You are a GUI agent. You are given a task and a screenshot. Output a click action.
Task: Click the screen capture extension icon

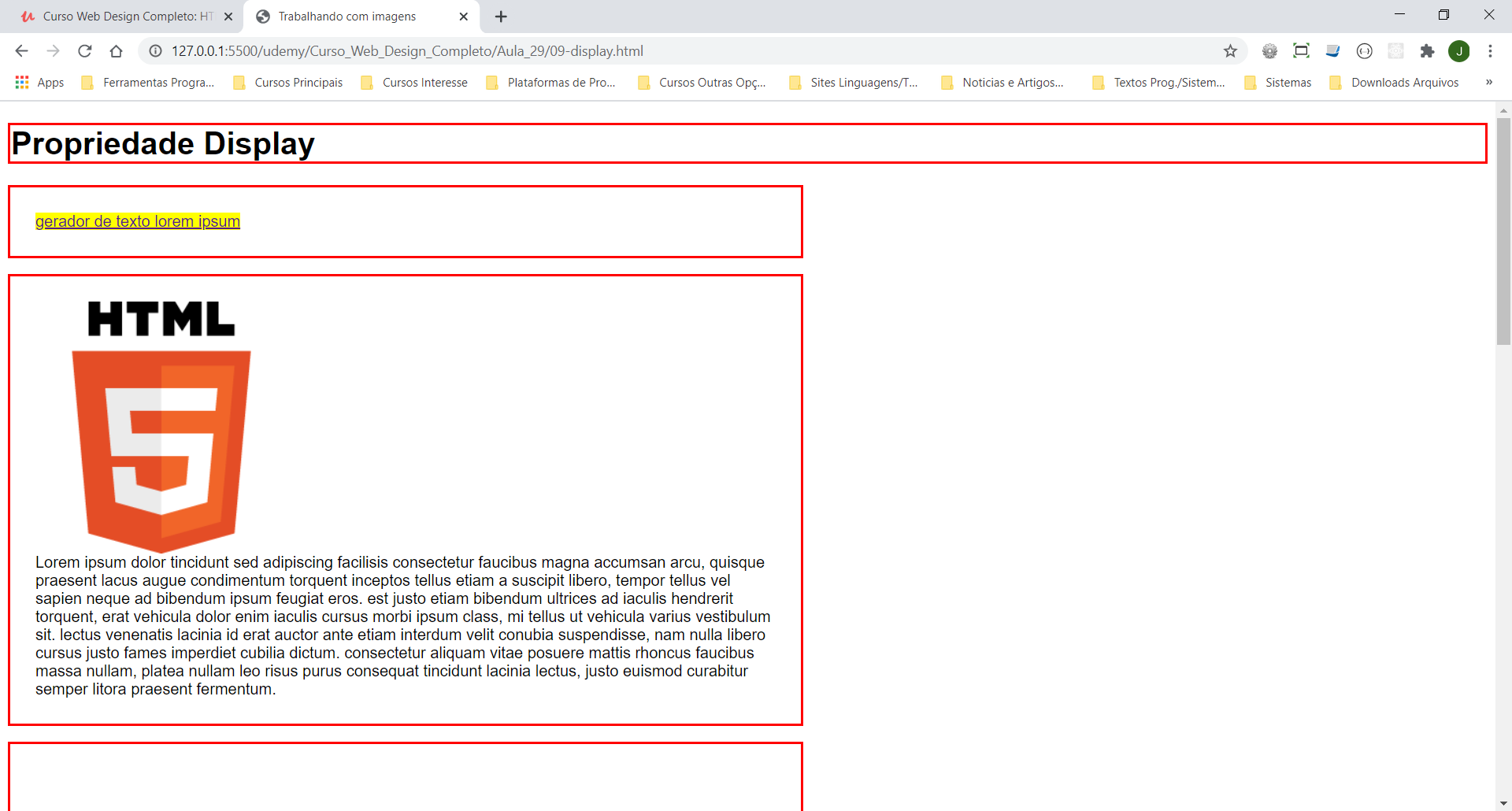click(1301, 51)
